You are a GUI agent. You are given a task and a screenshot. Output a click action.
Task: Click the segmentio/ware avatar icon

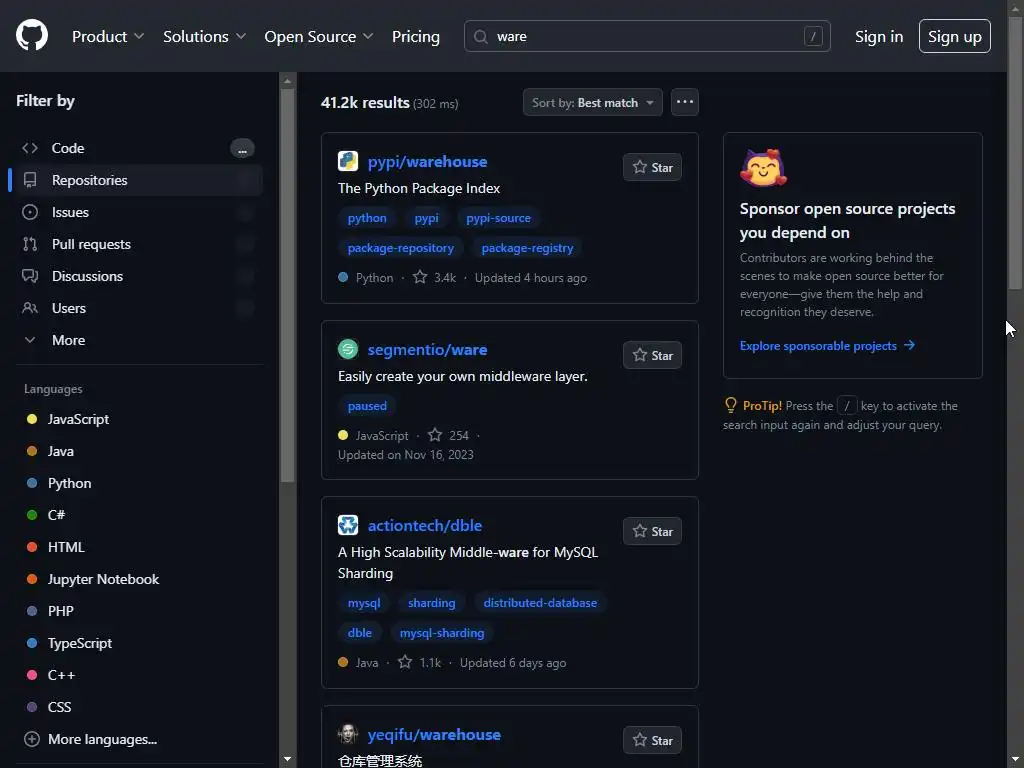click(348, 349)
